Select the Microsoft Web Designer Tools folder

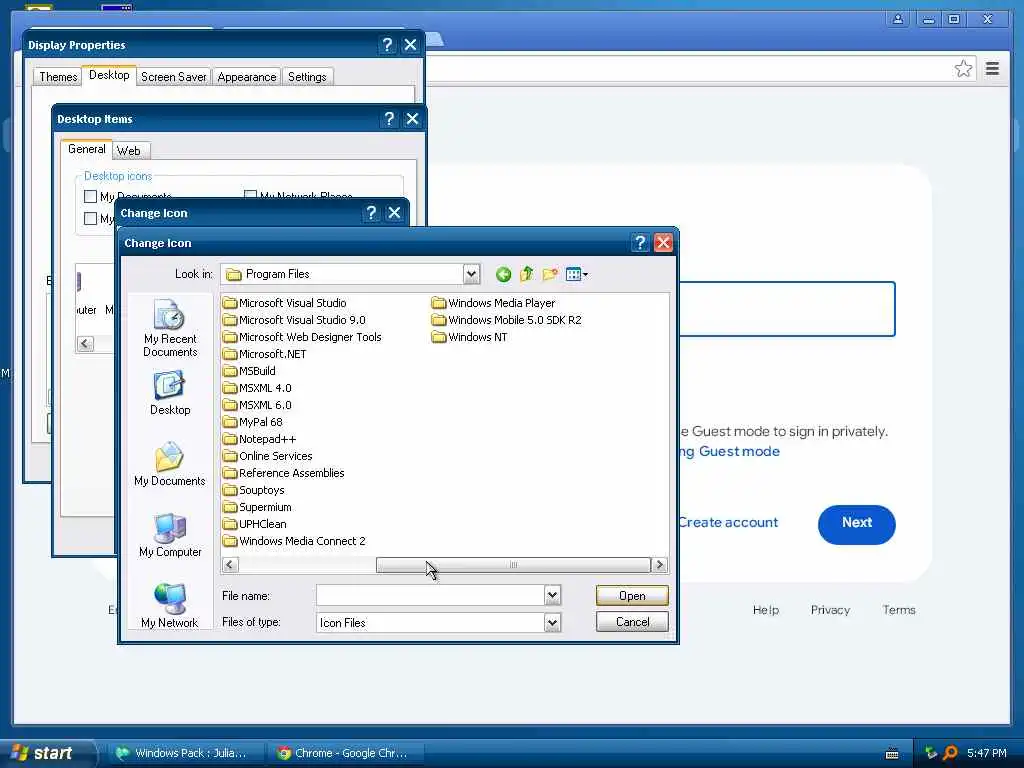pyautogui.click(x=302, y=337)
